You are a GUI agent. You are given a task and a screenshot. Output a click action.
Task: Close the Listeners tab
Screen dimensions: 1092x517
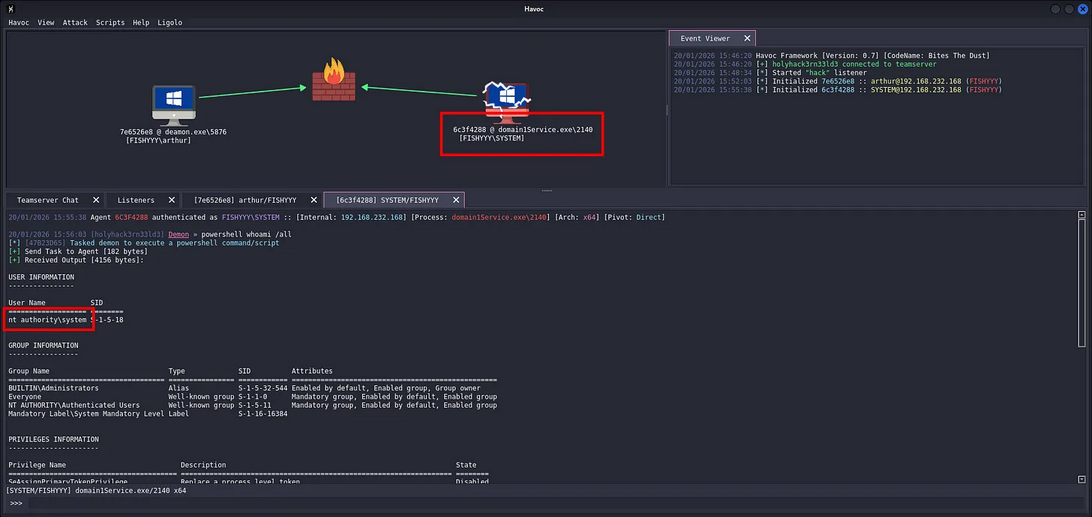172,200
